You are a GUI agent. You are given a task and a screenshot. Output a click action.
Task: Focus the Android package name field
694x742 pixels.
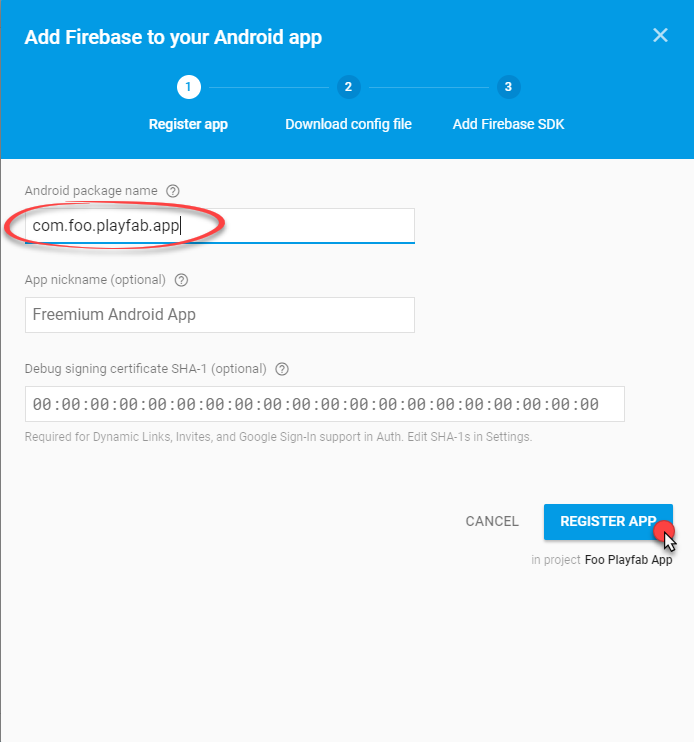pos(220,226)
